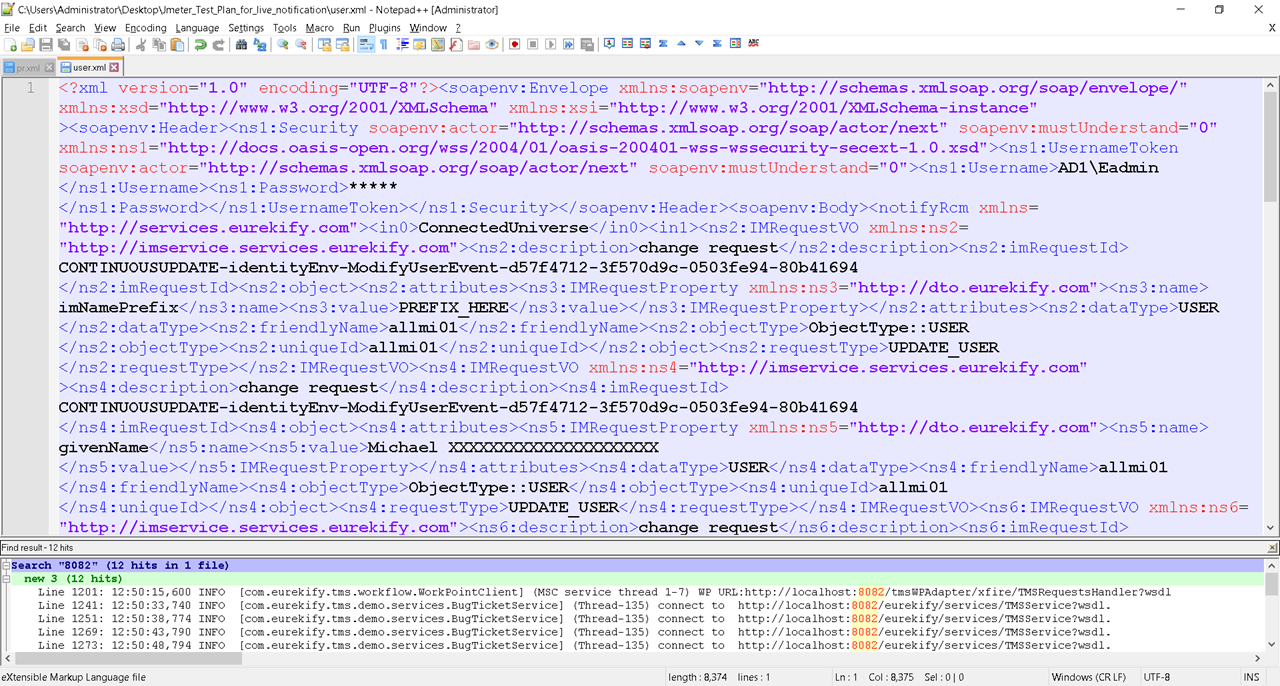Click the editor vertical scrollbar down arrow
This screenshot has width=1280, height=686.
click(x=1272, y=529)
